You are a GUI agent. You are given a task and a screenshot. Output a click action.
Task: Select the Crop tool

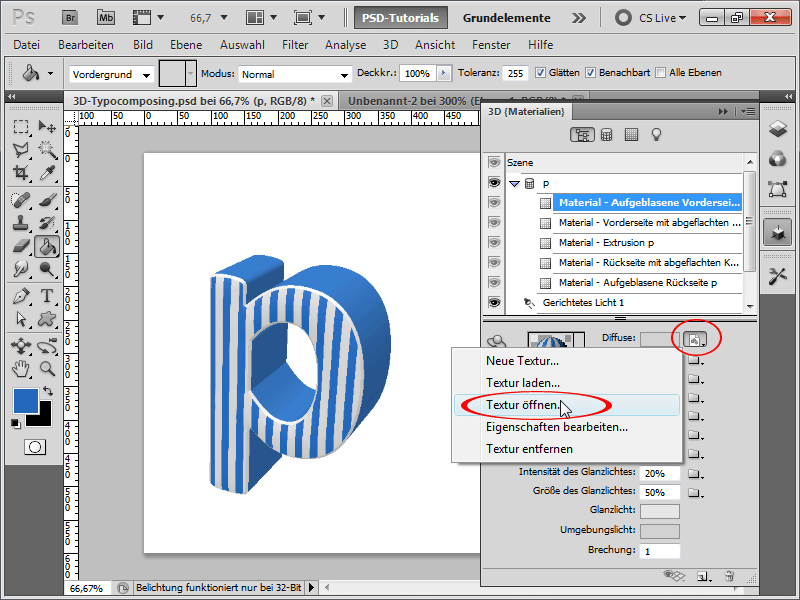pos(21,173)
